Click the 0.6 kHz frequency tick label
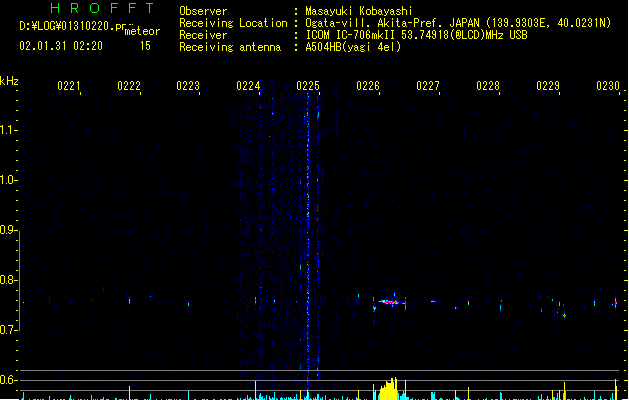The height and width of the screenshot is (400, 629). pyautogui.click(x=7, y=380)
